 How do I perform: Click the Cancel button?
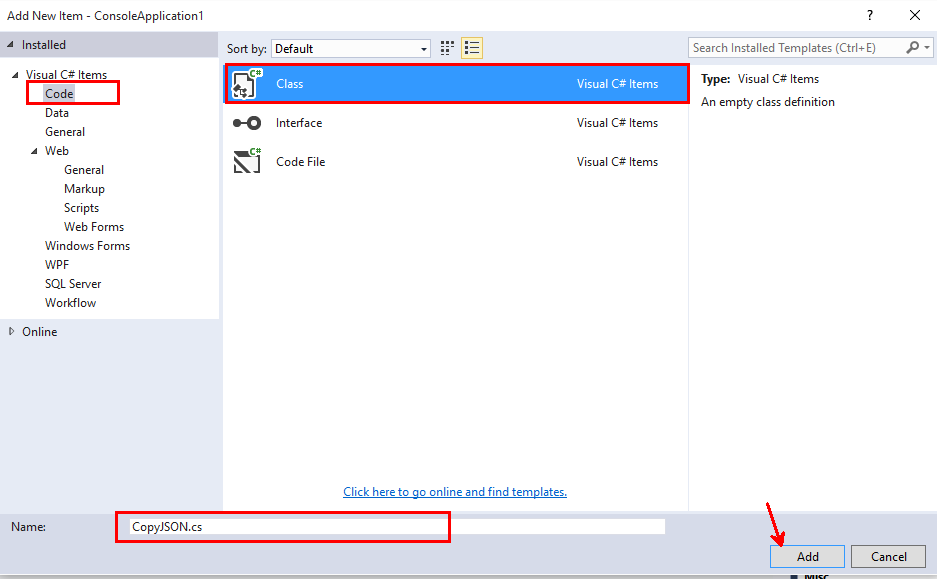click(889, 557)
